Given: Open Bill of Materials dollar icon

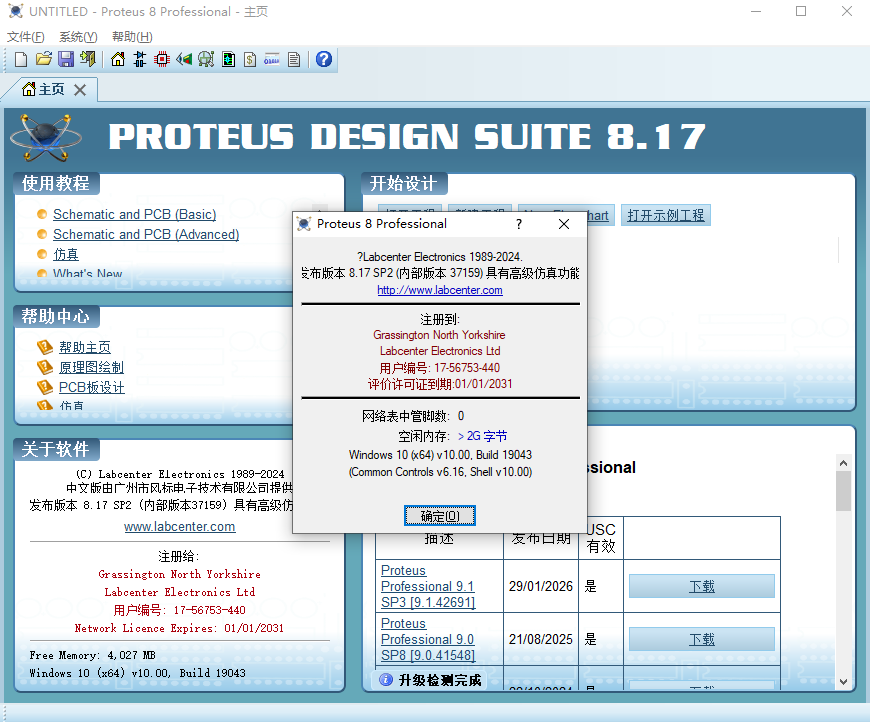Looking at the screenshot, I should pyautogui.click(x=250, y=59).
